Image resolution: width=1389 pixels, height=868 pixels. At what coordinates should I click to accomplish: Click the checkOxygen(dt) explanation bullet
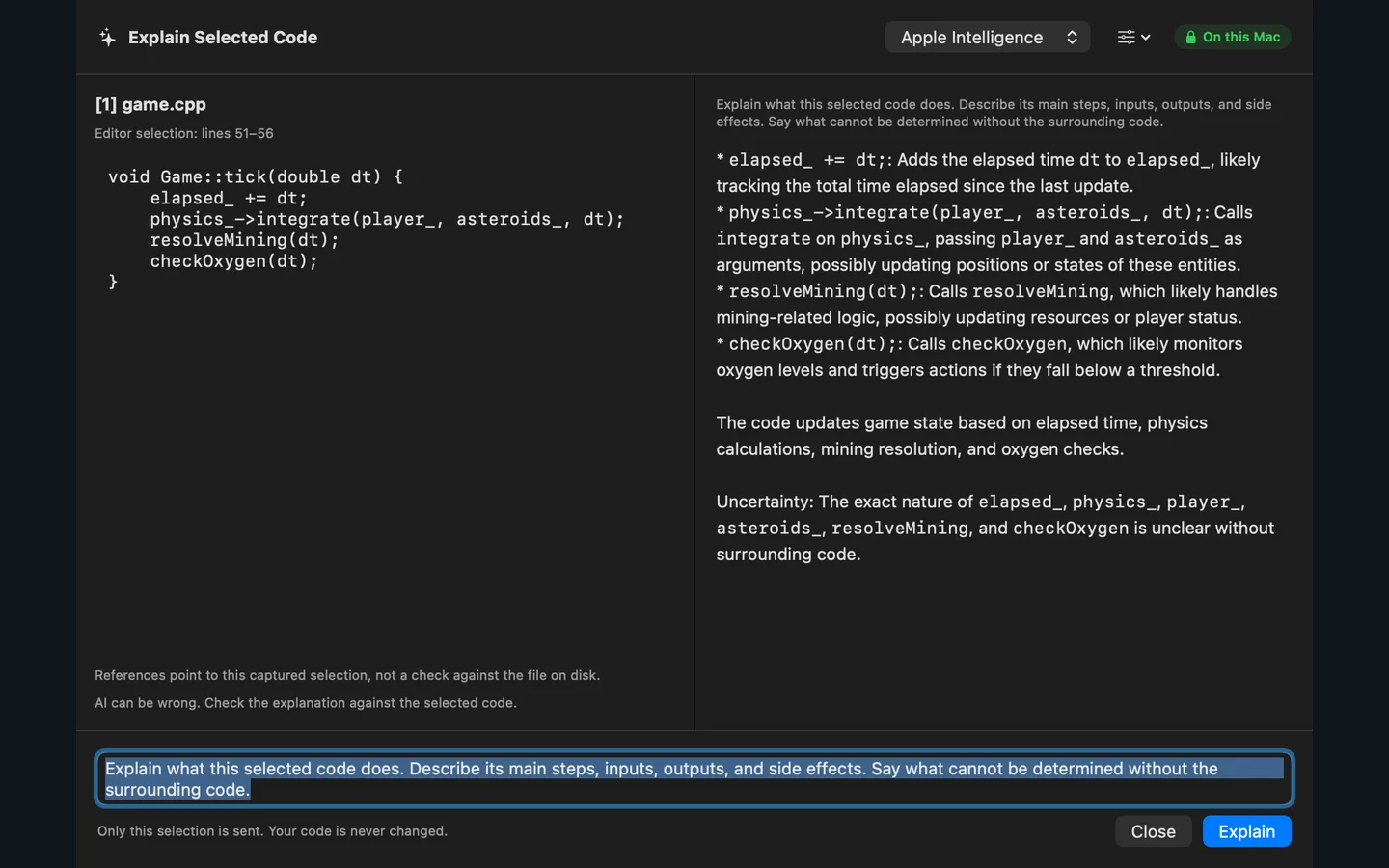pos(979,357)
